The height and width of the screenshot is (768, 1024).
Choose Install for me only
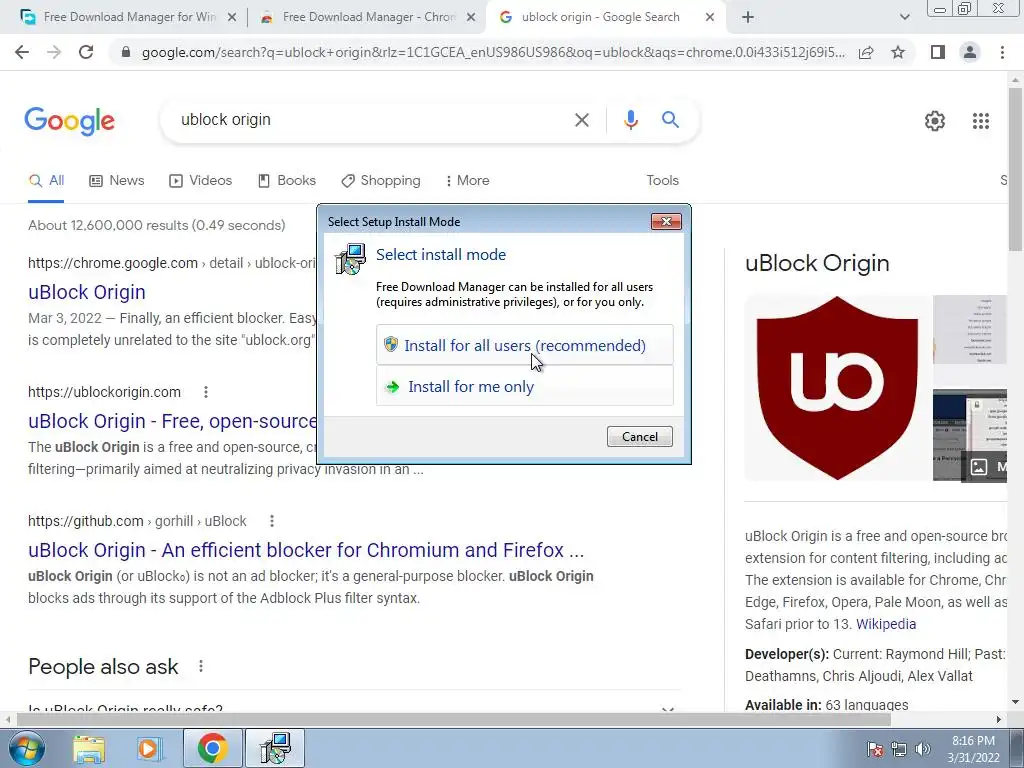pyautogui.click(x=524, y=387)
